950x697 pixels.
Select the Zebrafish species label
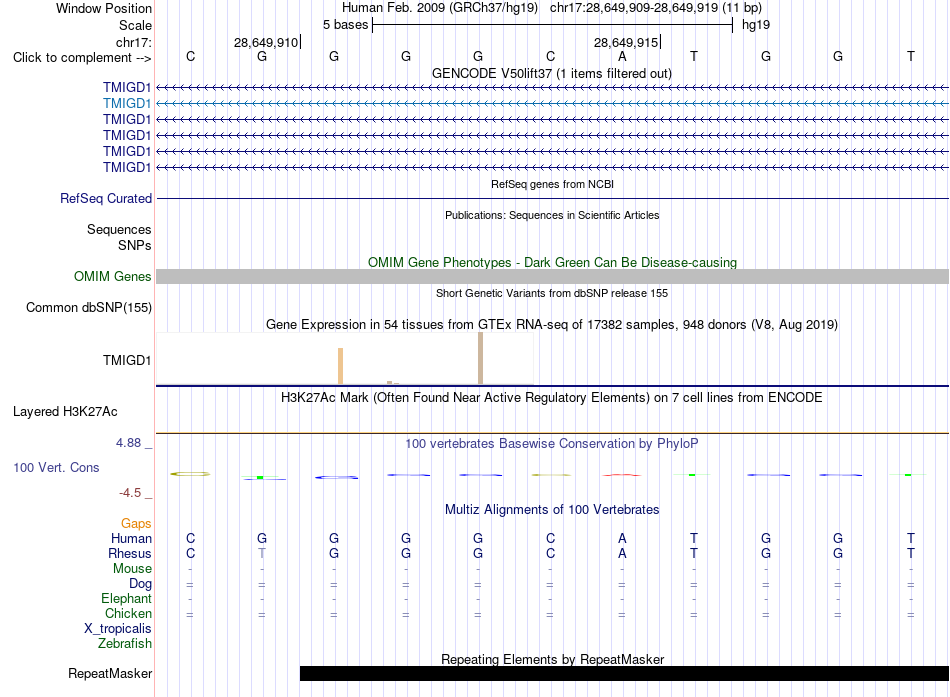click(x=125, y=644)
